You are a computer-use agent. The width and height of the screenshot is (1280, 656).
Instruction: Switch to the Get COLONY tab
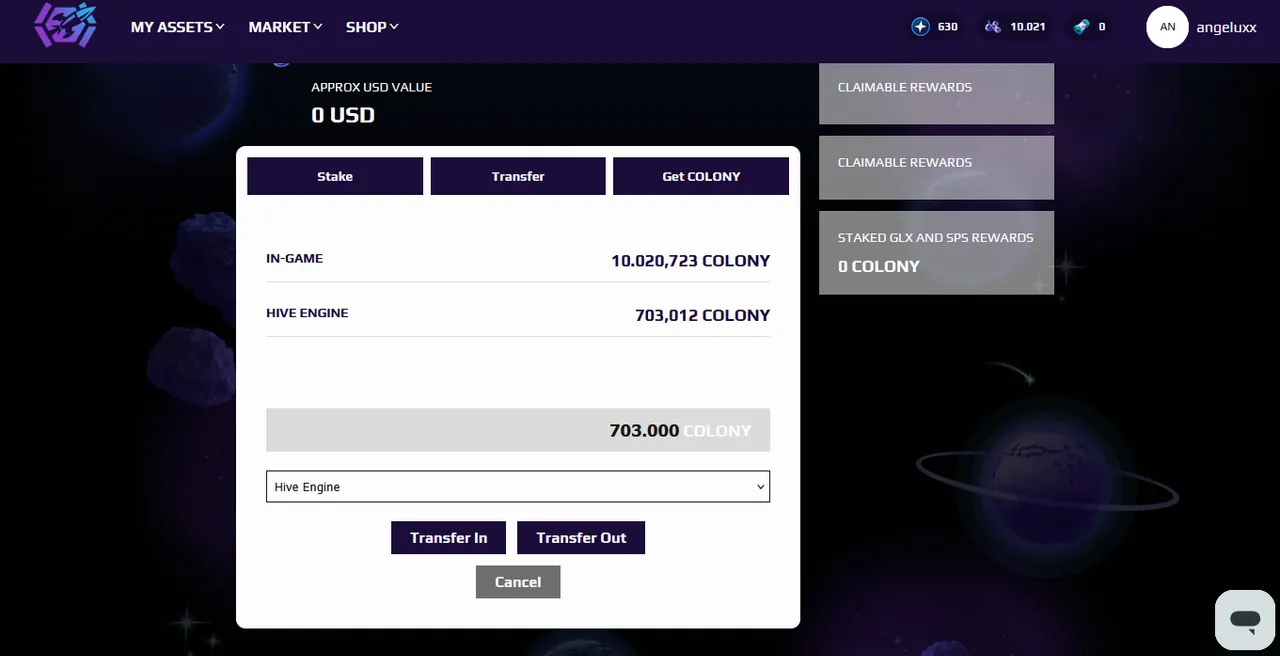pos(701,176)
